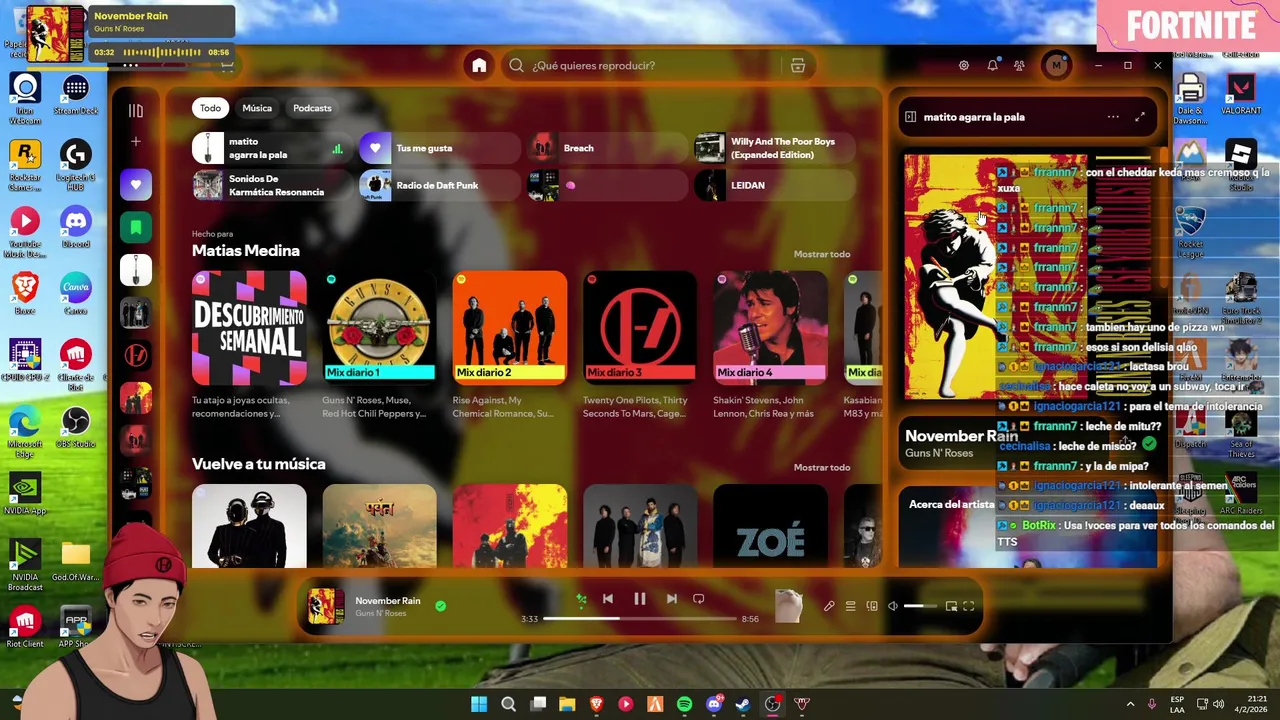The width and height of the screenshot is (1280, 720).
Task: Open the 'ZOÉ' album in recents
Action: [x=770, y=526]
